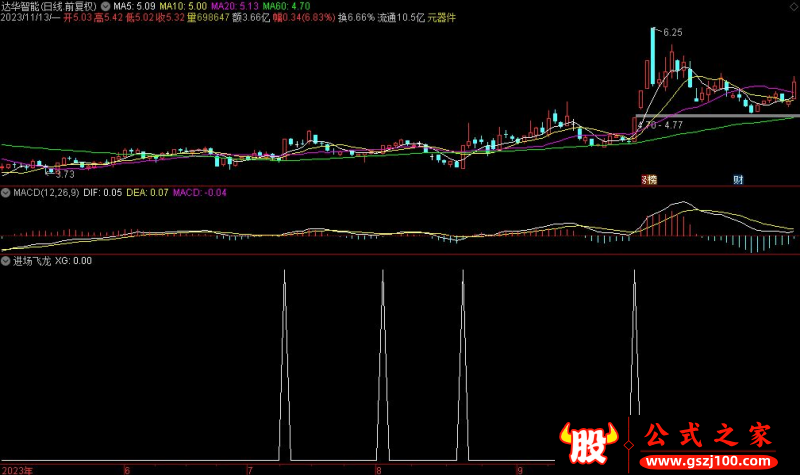Image resolution: width=800 pixels, height=475 pixels.
Task: Click the 2023年 label on the time axis
Action: [x=17, y=470]
